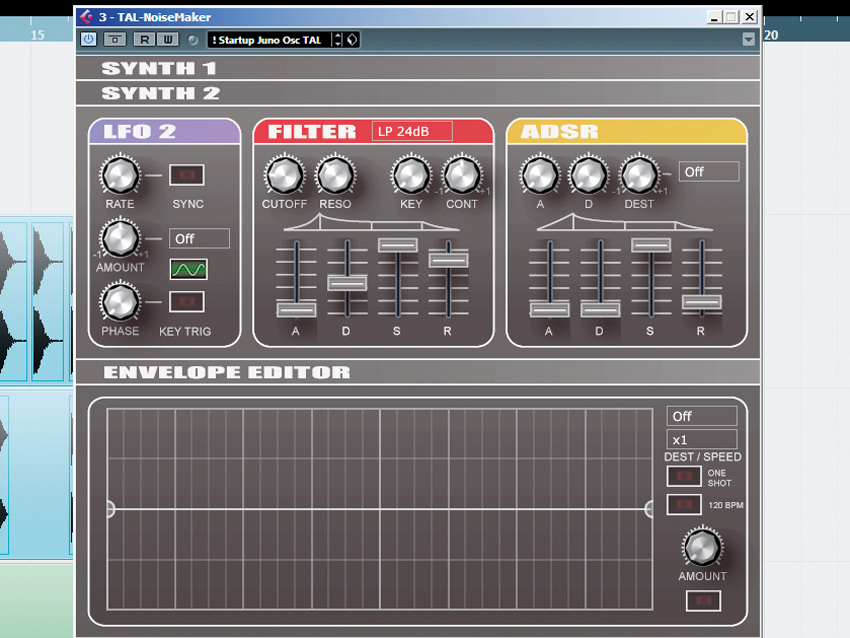Click the FILTER envelope R slider handle

[448, 260]
